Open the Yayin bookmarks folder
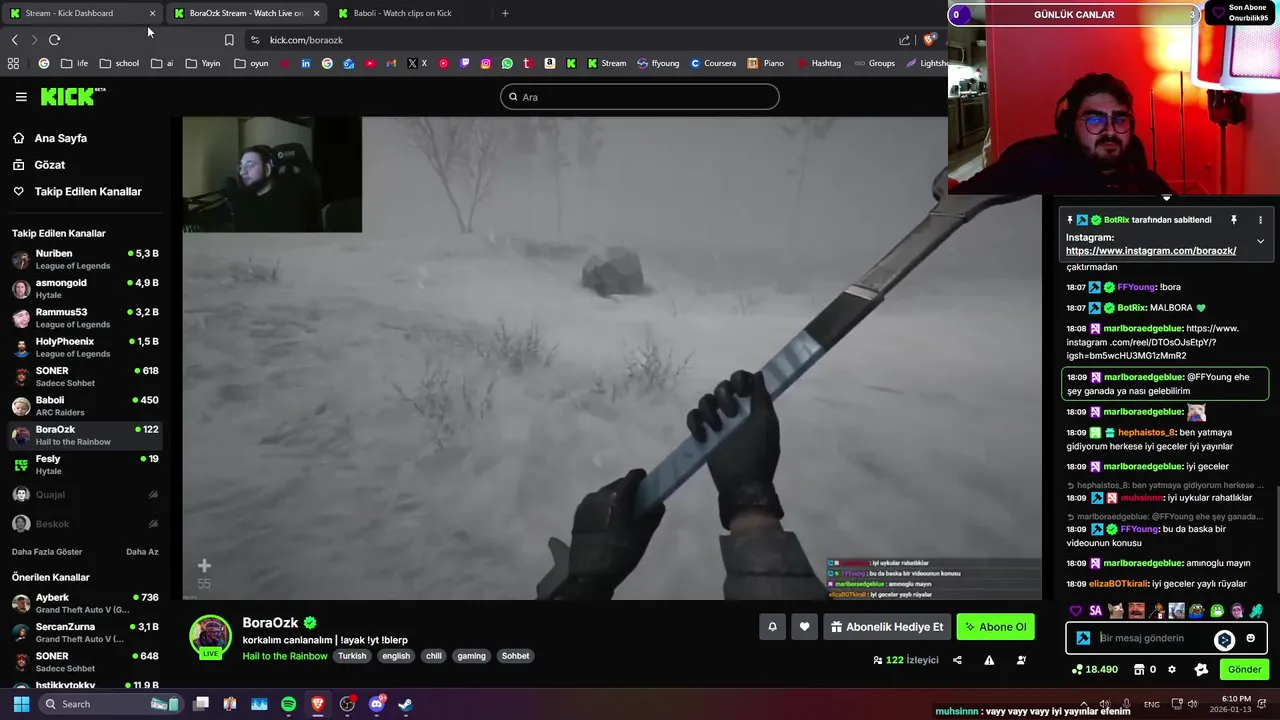 203,63
